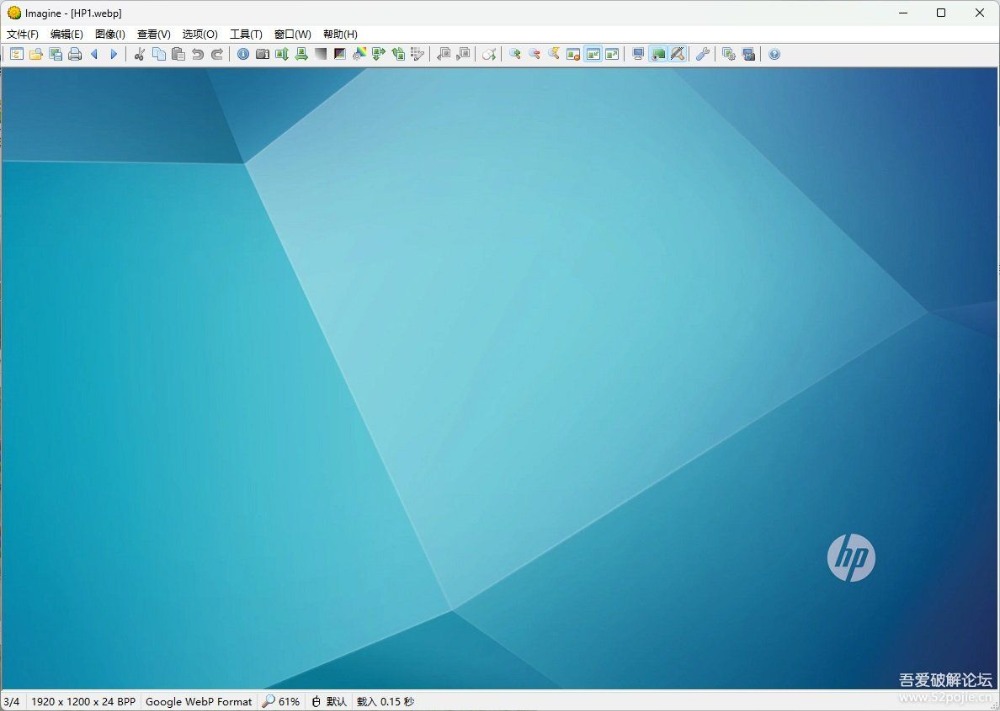The image size is (1000, 711).
Task: Click the paste clipboard icon
Action: coord(178,54)
